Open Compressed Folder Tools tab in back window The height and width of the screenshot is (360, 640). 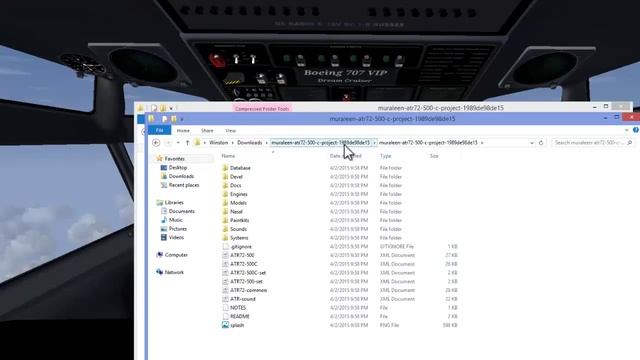click(262, 109)
